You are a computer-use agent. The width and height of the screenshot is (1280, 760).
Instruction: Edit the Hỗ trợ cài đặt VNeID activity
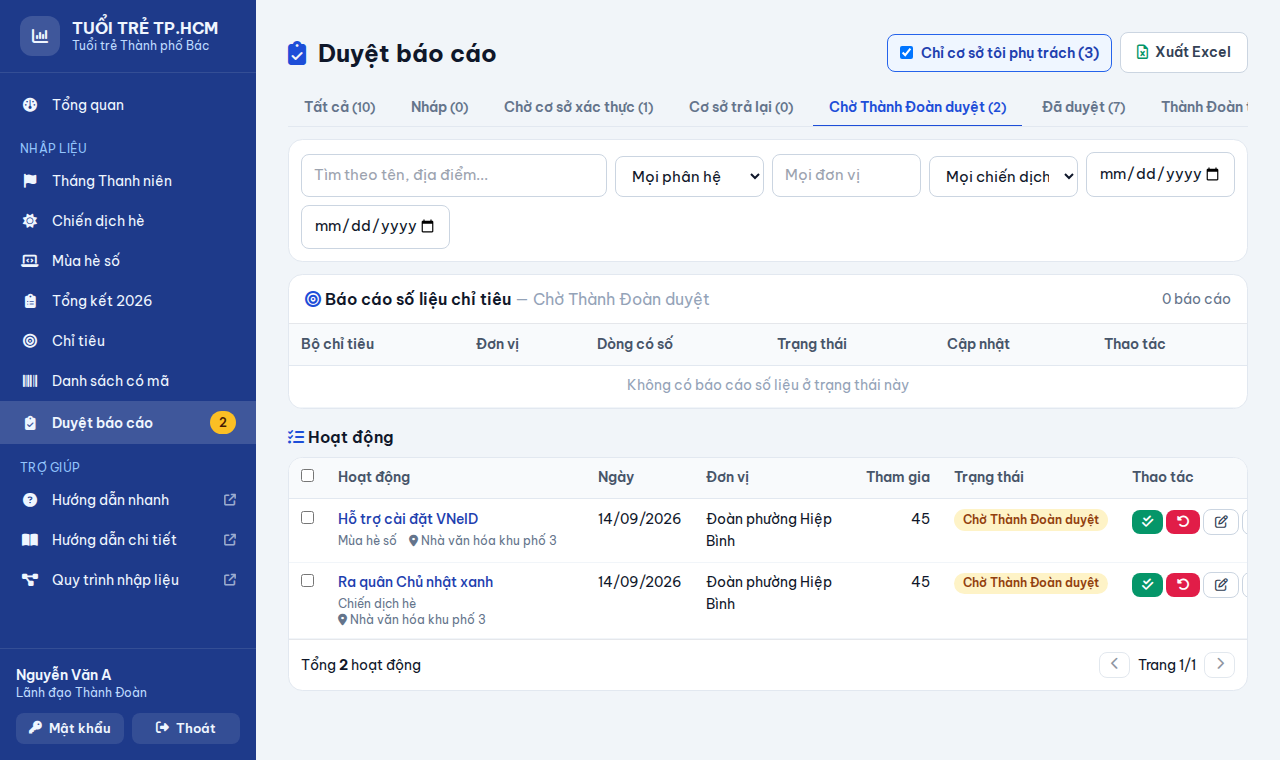pos(1220,522)
